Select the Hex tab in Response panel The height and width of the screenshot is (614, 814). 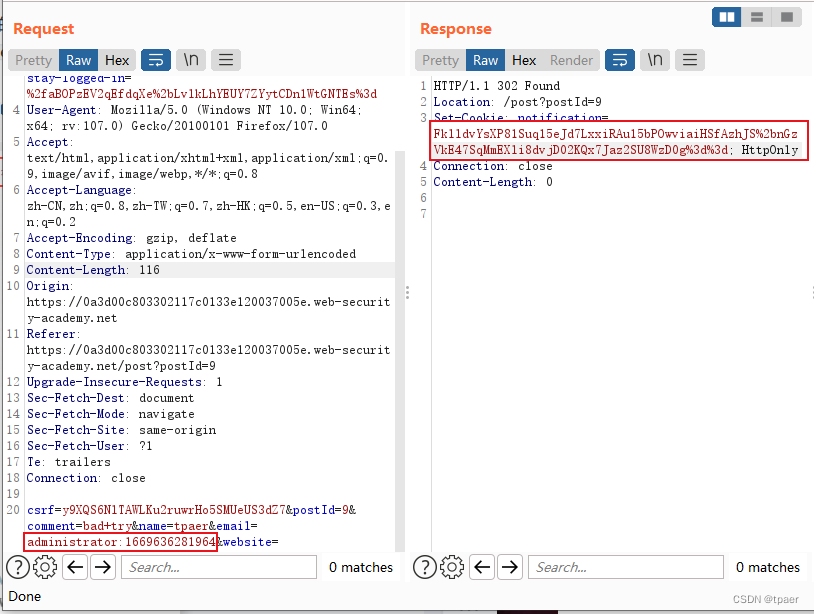click(524, 60)
